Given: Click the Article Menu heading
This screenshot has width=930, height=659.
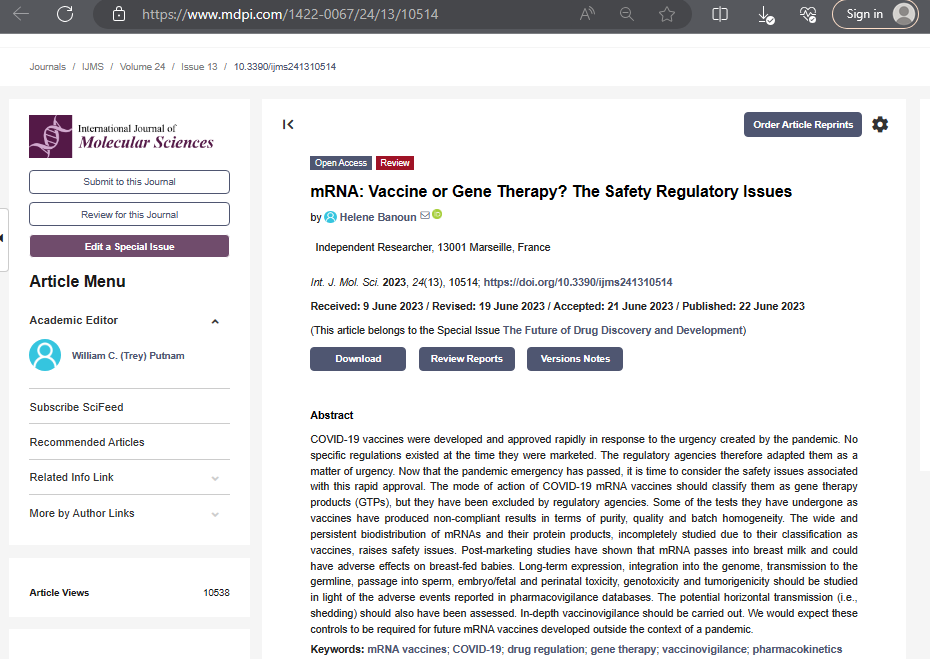Looking at the screenshot, I should tap(78, 281).
